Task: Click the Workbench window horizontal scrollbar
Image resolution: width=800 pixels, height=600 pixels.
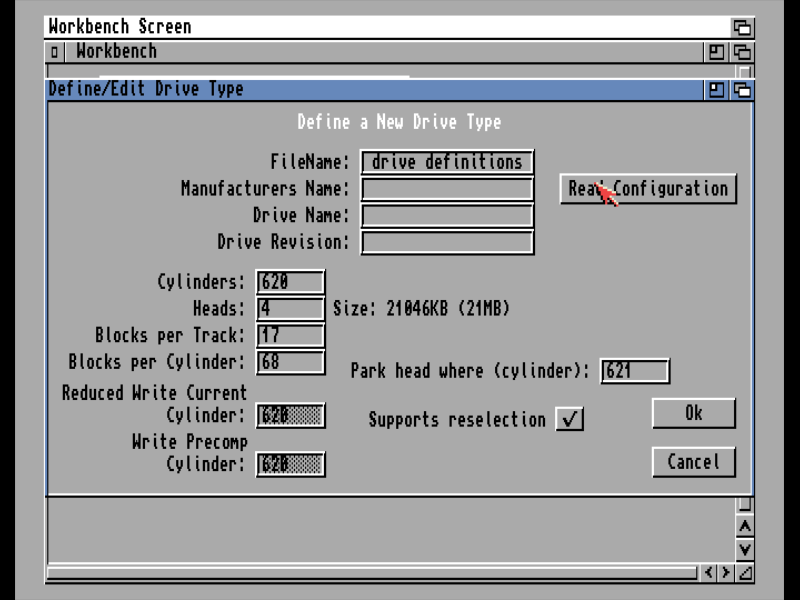Action: 372,573
